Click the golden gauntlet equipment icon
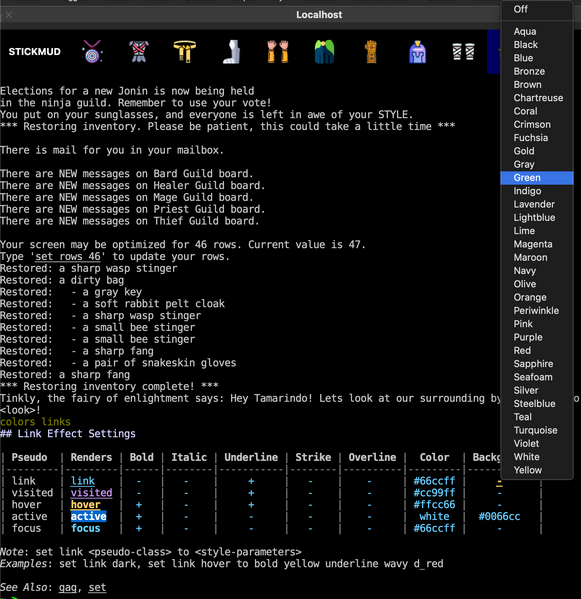This screenshot has height=599, width=581. 371,52
